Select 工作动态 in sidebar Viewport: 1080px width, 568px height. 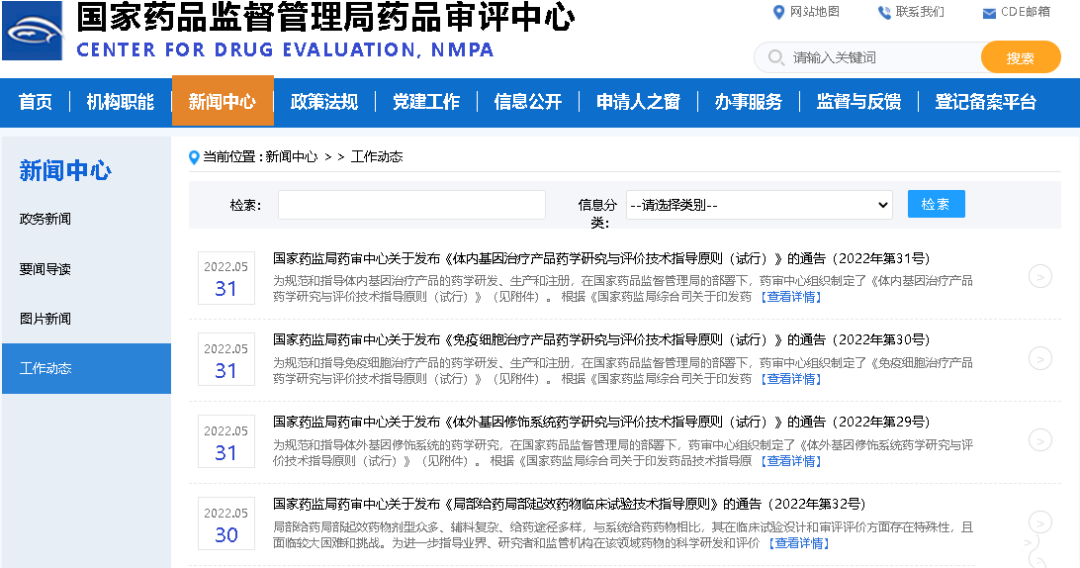click(86, 368)
